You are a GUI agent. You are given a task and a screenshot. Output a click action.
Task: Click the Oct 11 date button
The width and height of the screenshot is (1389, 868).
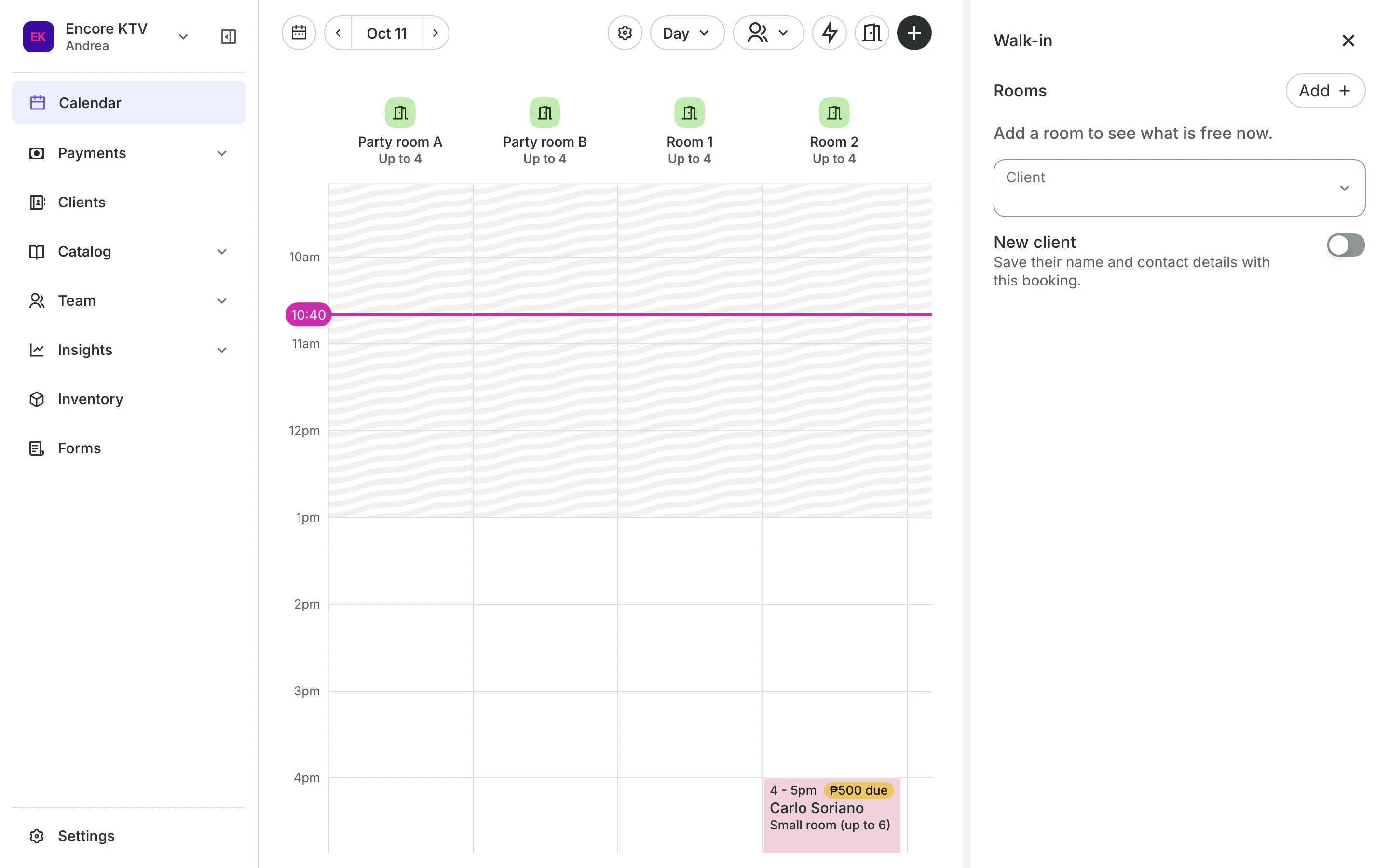tap(387, 33)
